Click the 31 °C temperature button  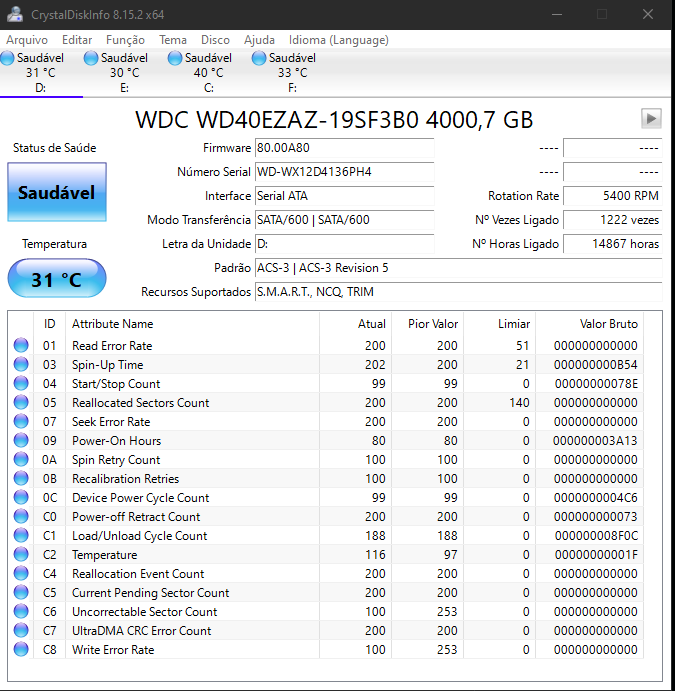tap(57, 279)
